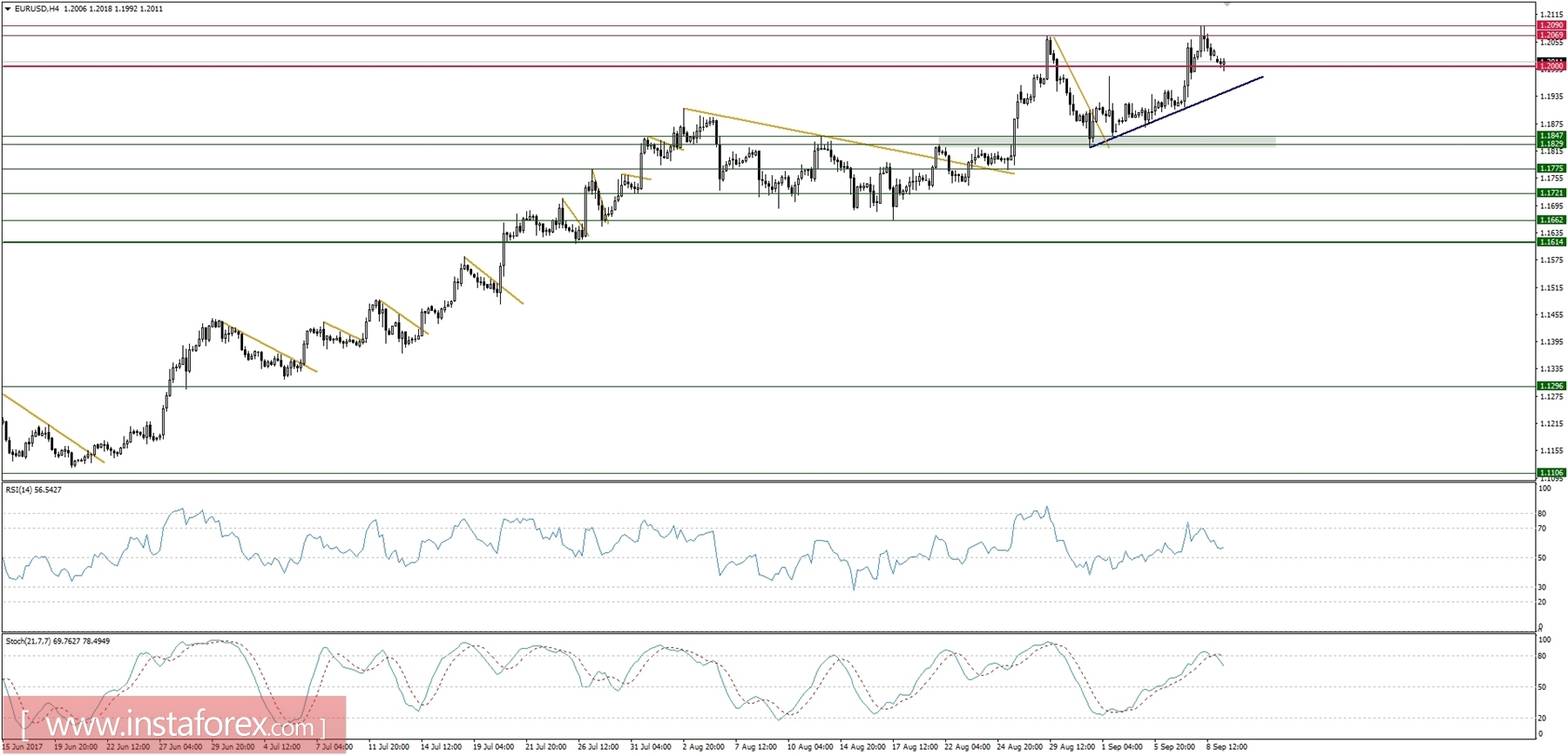This screenshot has width=1568, height=756.
Task: Click the 1.1455 price scale value
Action: 1551,314
